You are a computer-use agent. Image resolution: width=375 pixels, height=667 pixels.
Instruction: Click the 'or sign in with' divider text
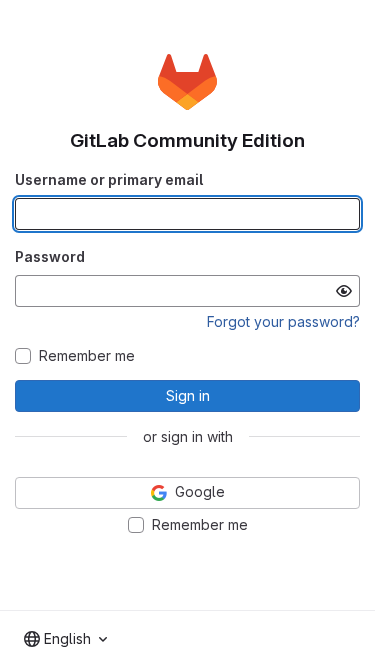click(x=188, y=437)
